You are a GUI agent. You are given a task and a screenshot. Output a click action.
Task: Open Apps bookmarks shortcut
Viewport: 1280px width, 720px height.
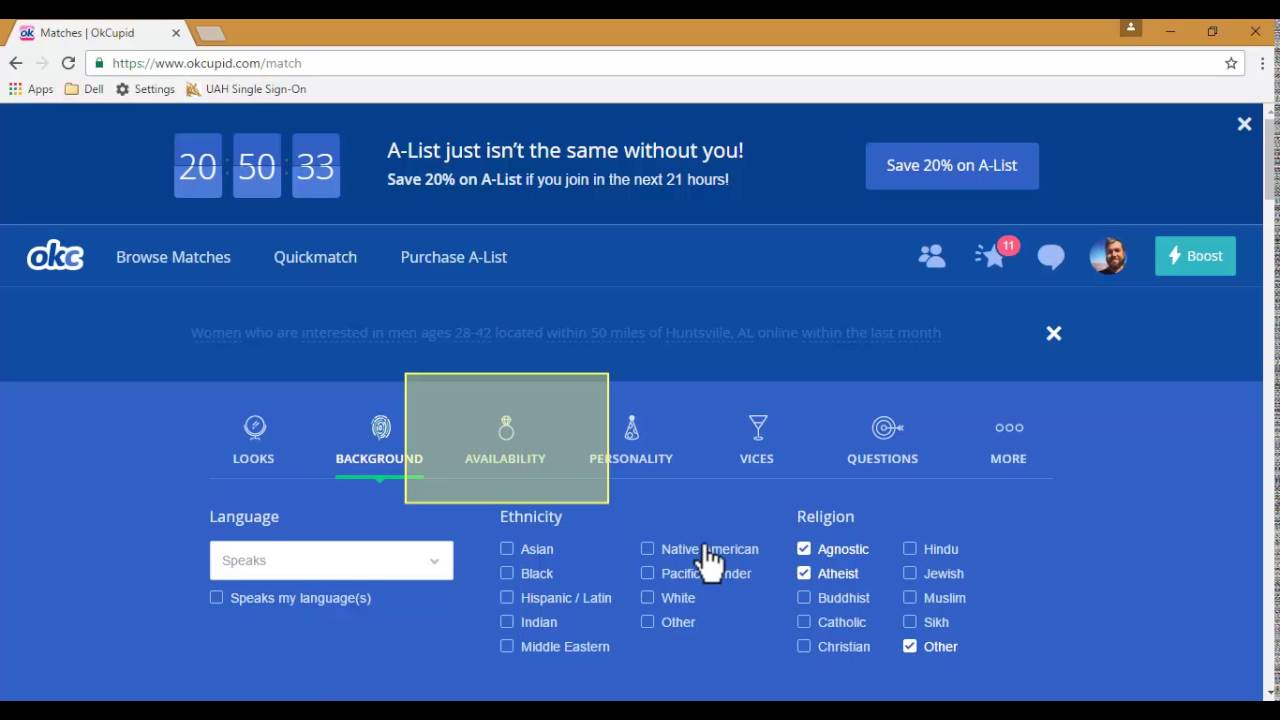(x=31, y=89)
